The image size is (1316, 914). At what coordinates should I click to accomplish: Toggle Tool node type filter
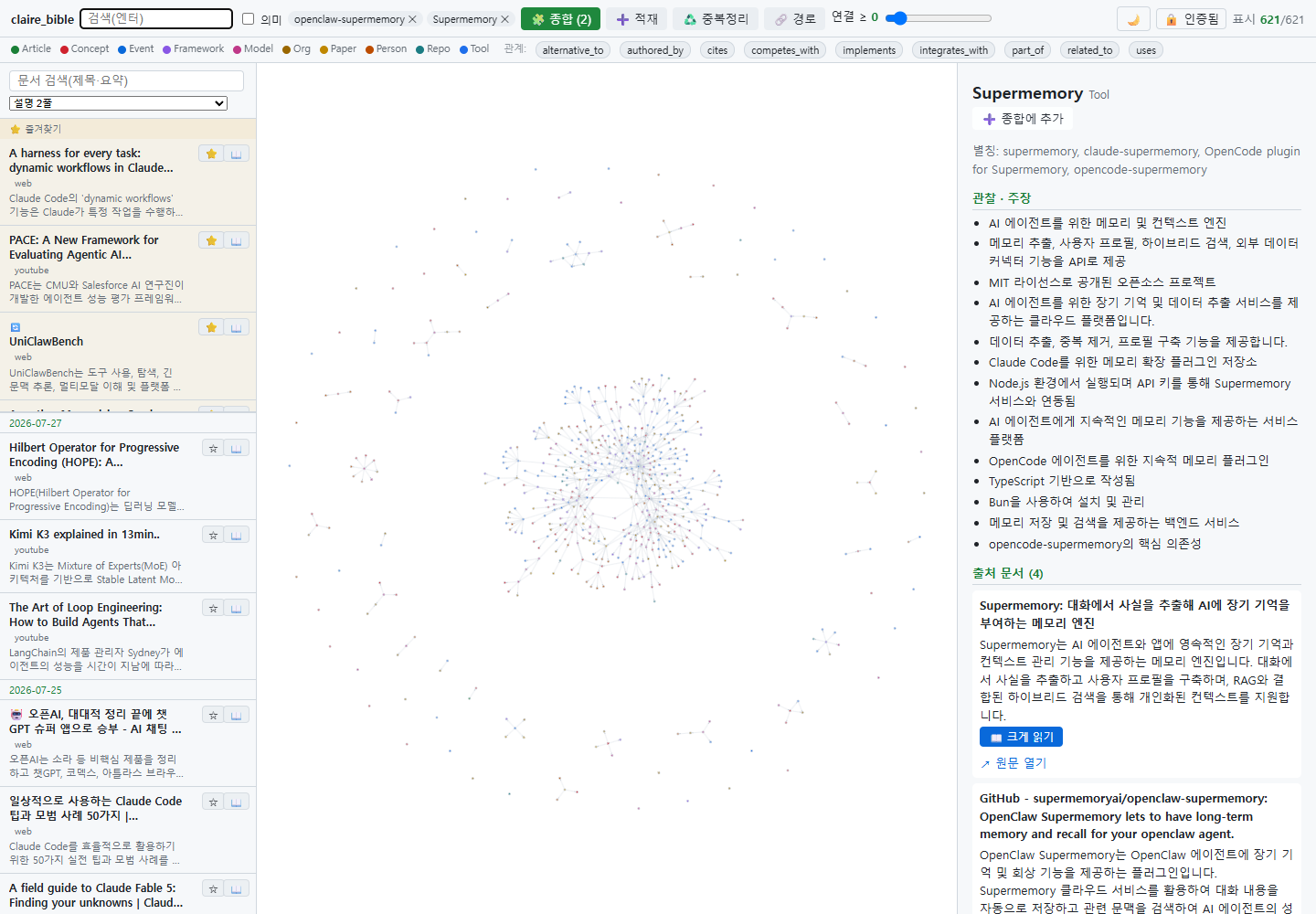[474, 49]
